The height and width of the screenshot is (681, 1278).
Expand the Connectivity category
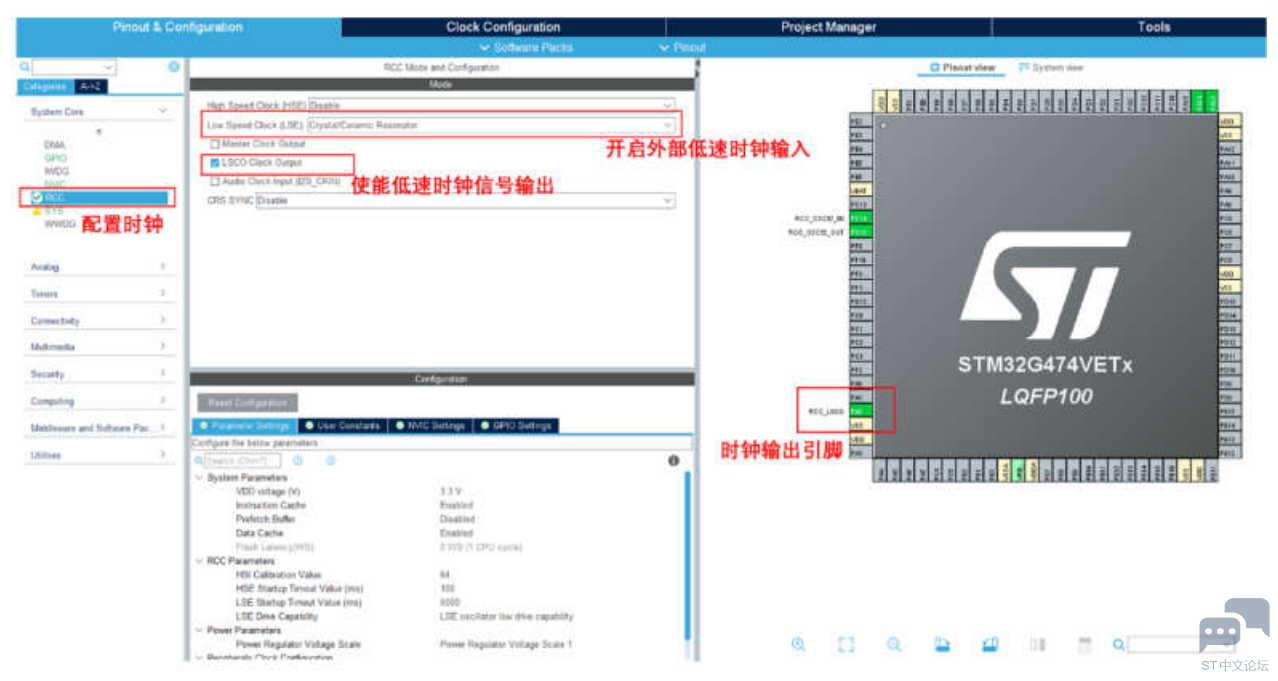[x=99, y=321]
